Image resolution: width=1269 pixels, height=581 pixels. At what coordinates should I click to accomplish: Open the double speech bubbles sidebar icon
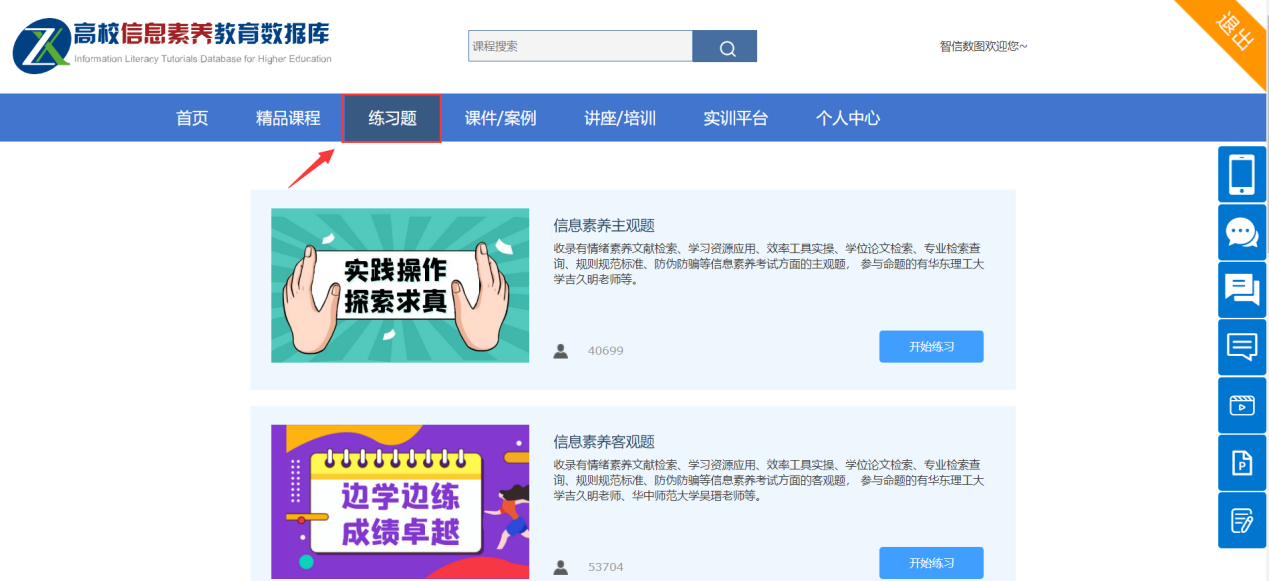pos(1242,290)
